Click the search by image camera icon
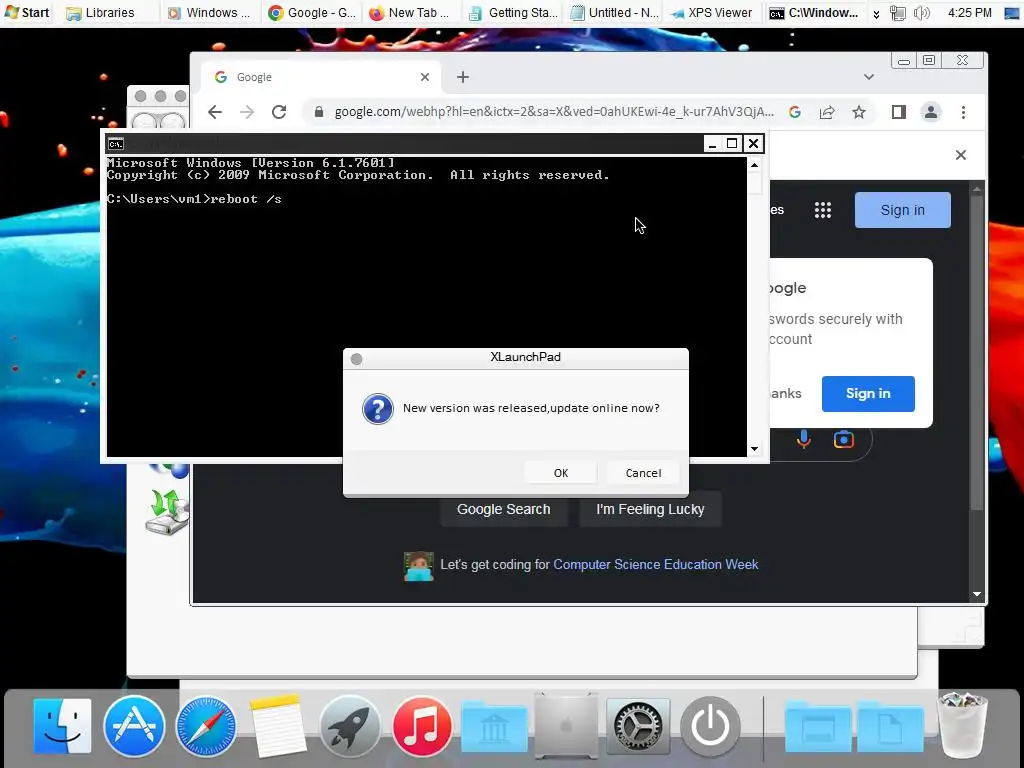Screen dimensions: 1024x768 (x=844, y=440)
